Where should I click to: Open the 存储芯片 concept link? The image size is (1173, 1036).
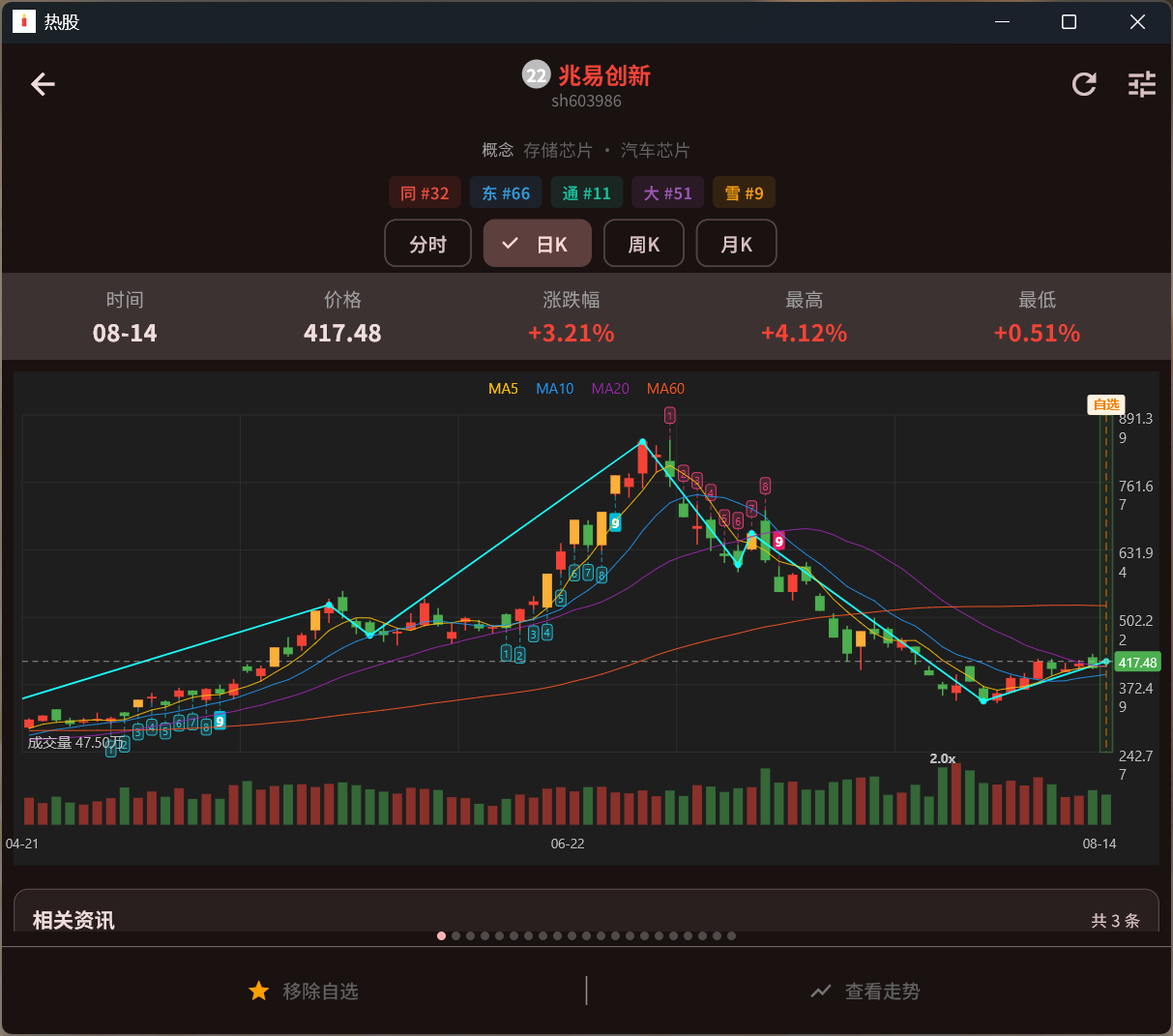point(558,150)
